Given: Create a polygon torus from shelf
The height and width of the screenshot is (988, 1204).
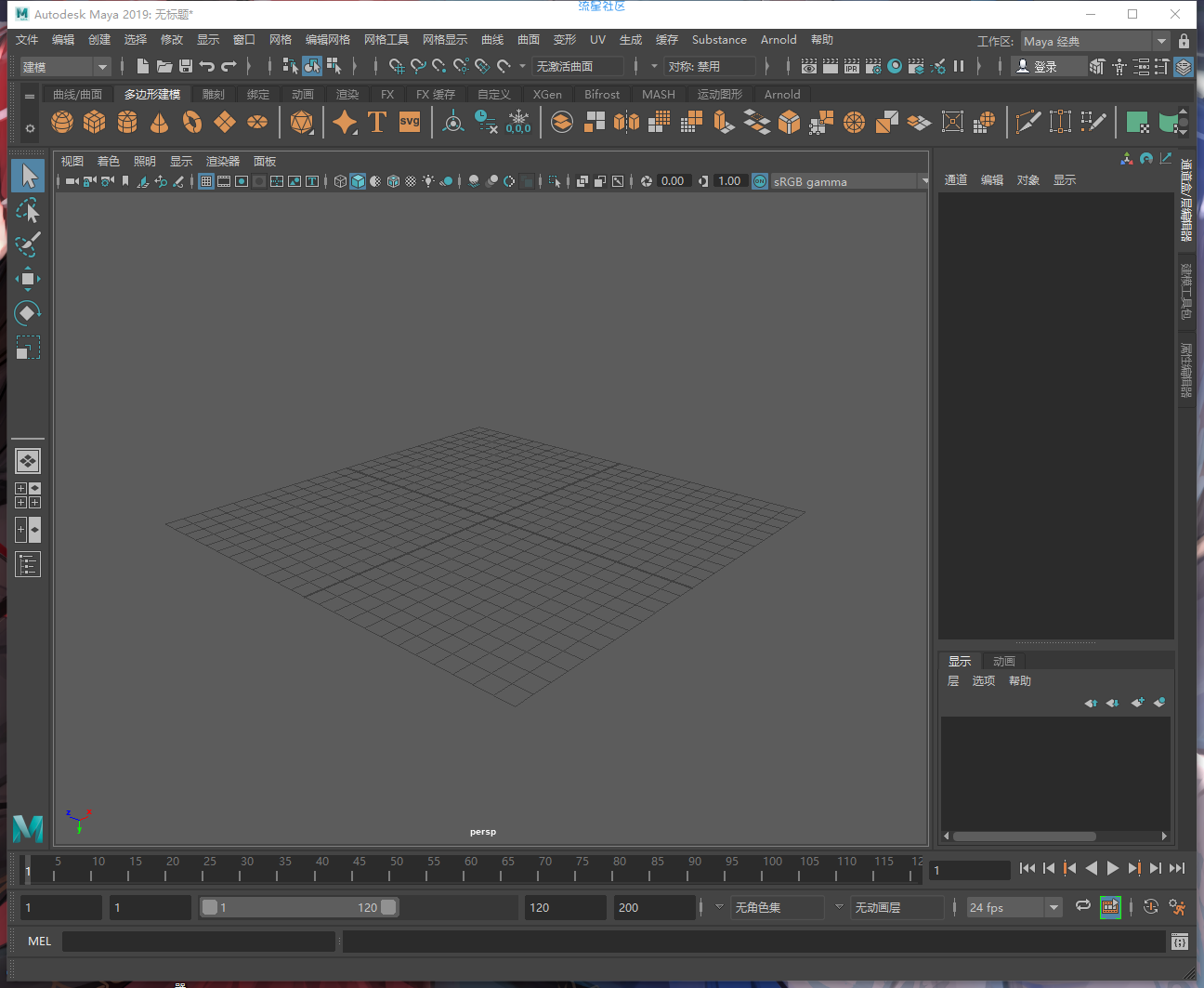Looking at the screenshot, I should tap(192, 122).
